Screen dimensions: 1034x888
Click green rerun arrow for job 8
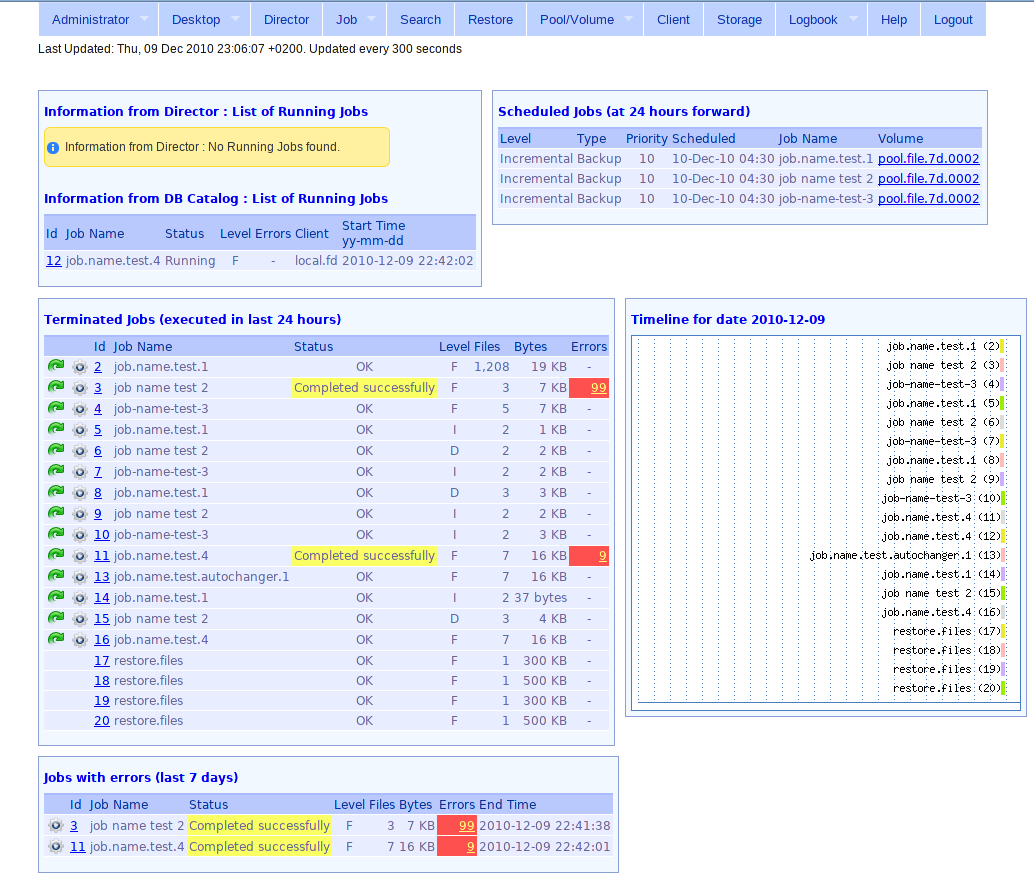pos(56,492)
